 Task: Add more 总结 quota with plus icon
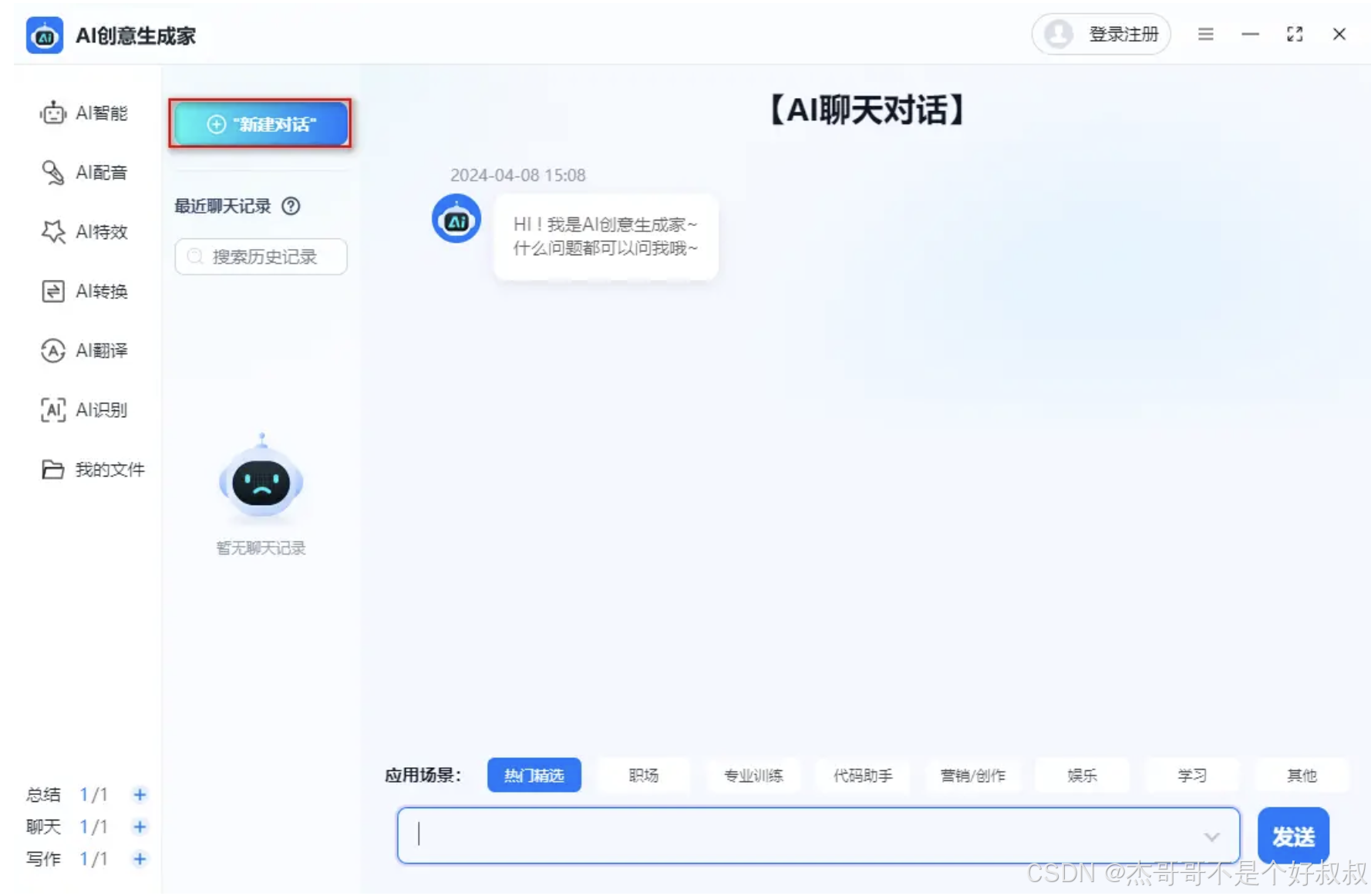(140, 794)
